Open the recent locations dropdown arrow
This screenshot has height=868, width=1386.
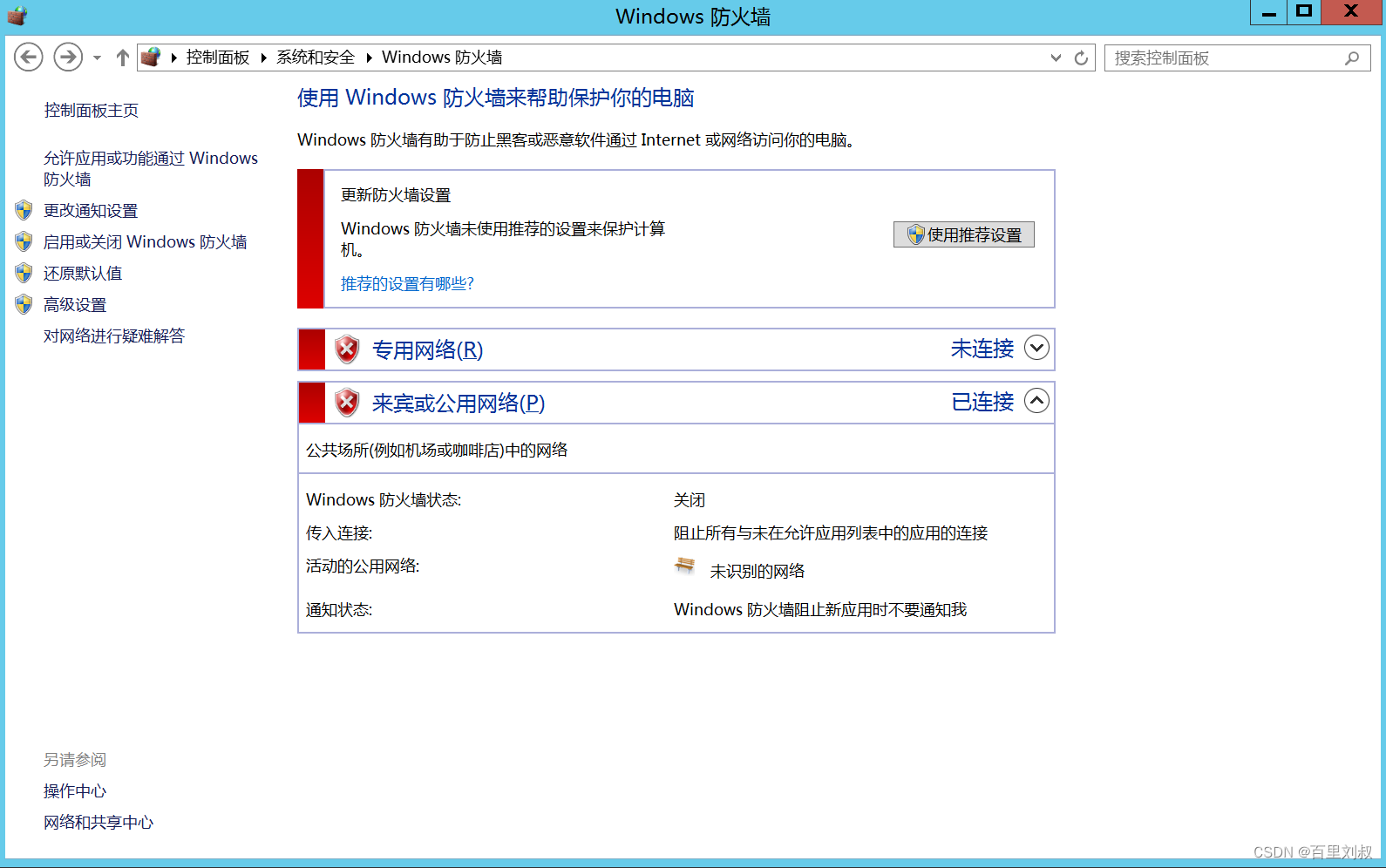tap(97, 58)
